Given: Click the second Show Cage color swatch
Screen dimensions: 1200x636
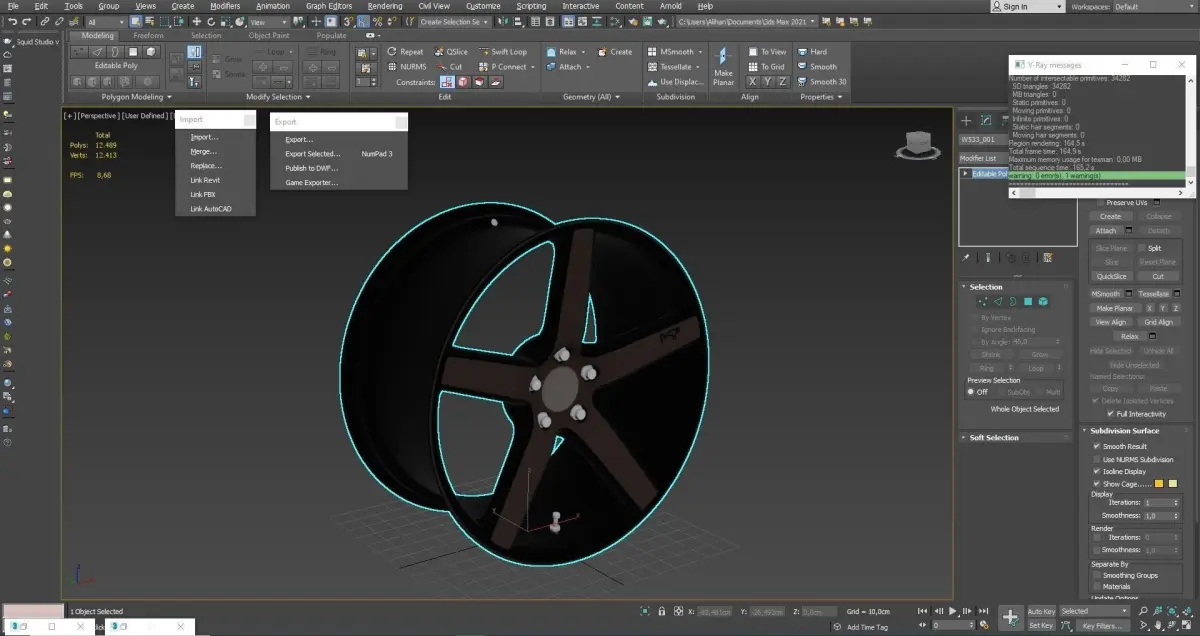Looking at the screenshot, I should click(1173, 484).
